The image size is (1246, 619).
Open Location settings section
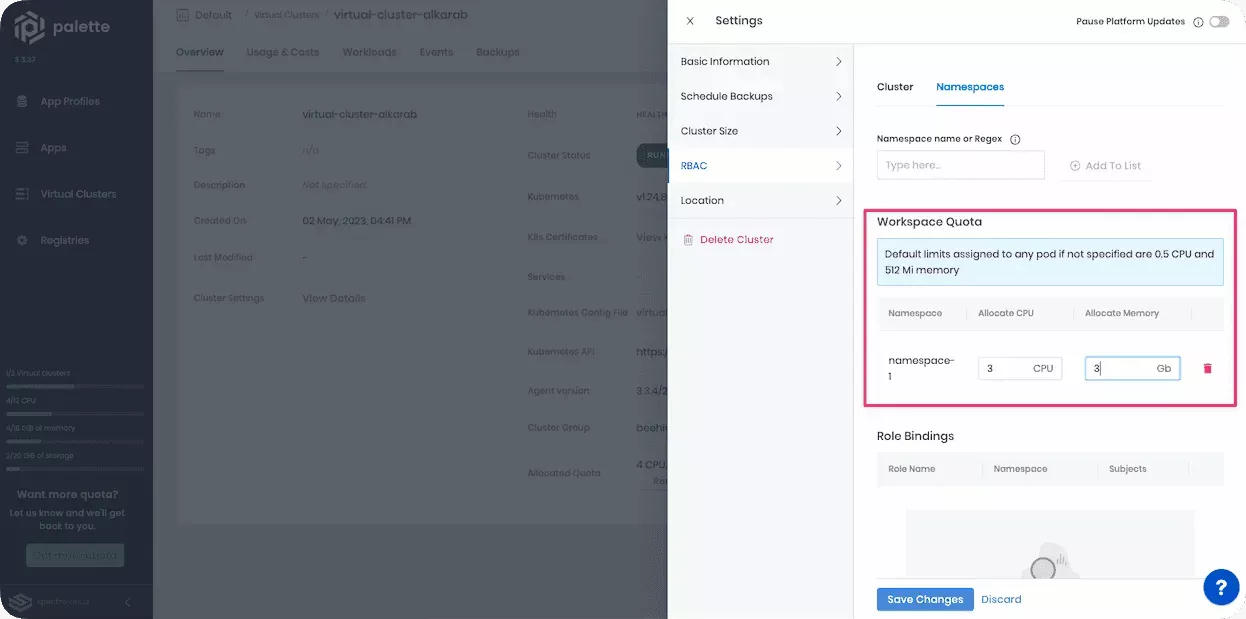point(760,201)
